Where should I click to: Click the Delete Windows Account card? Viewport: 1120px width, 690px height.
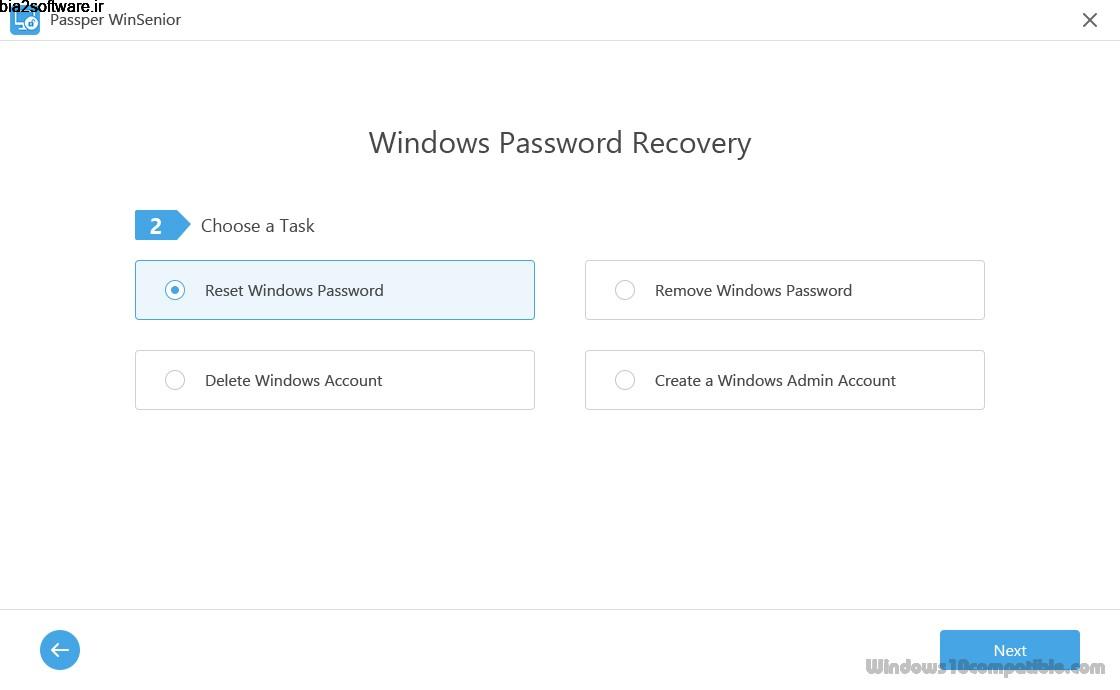click(334, 380)
